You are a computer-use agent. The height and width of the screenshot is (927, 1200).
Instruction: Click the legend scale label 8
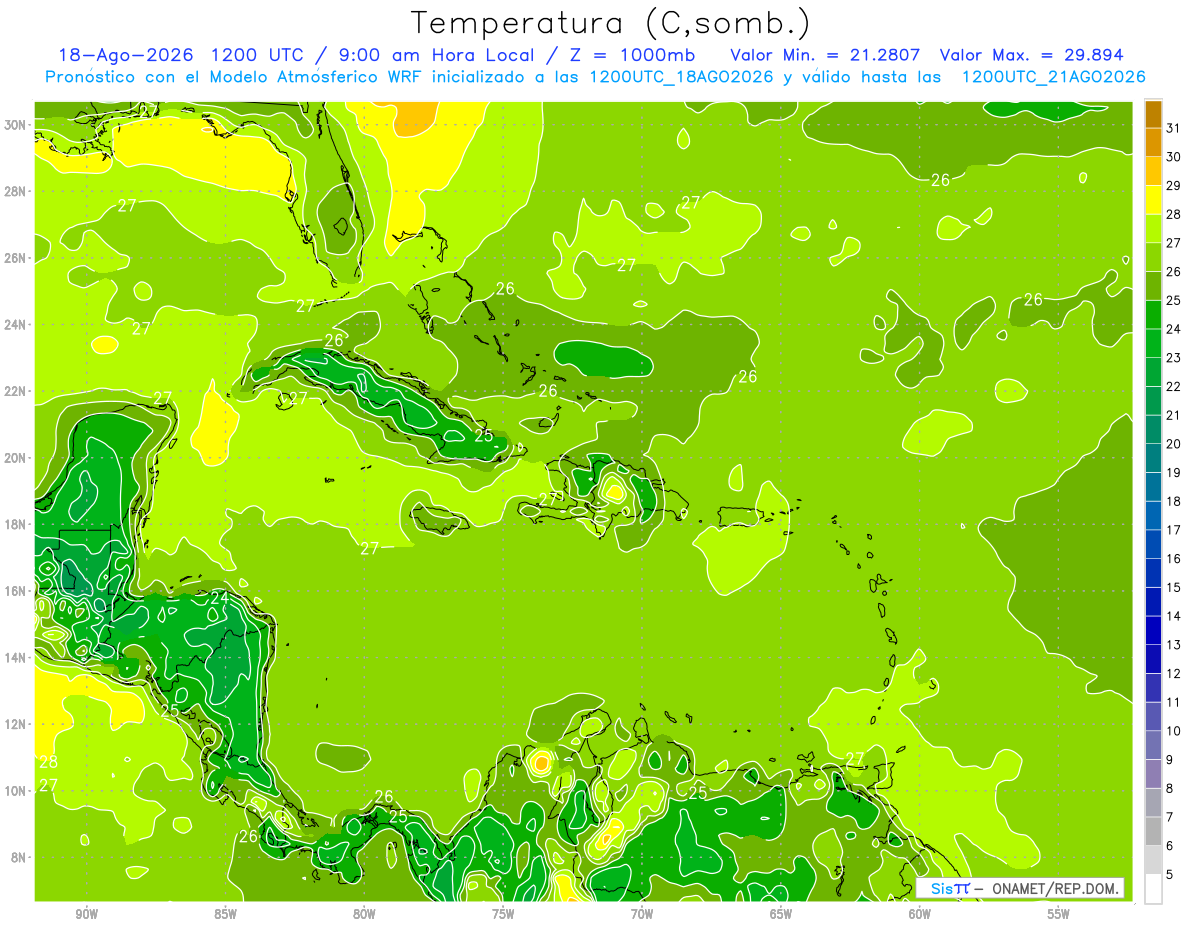[x=1171, y=789]
